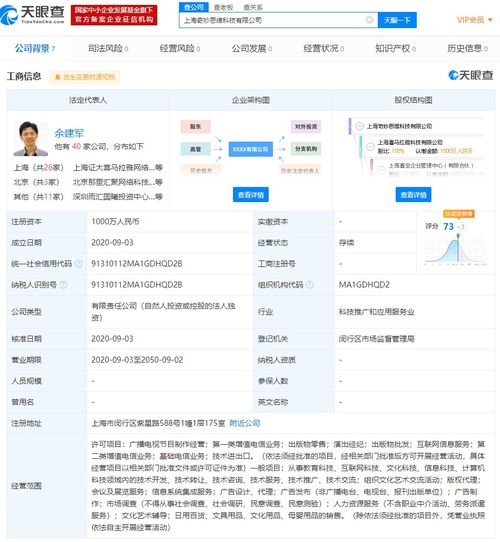This screenshot has height=542, width=500.
Task: Click the 历史股东 box in structure diagram
Action: tap(201, 170)
